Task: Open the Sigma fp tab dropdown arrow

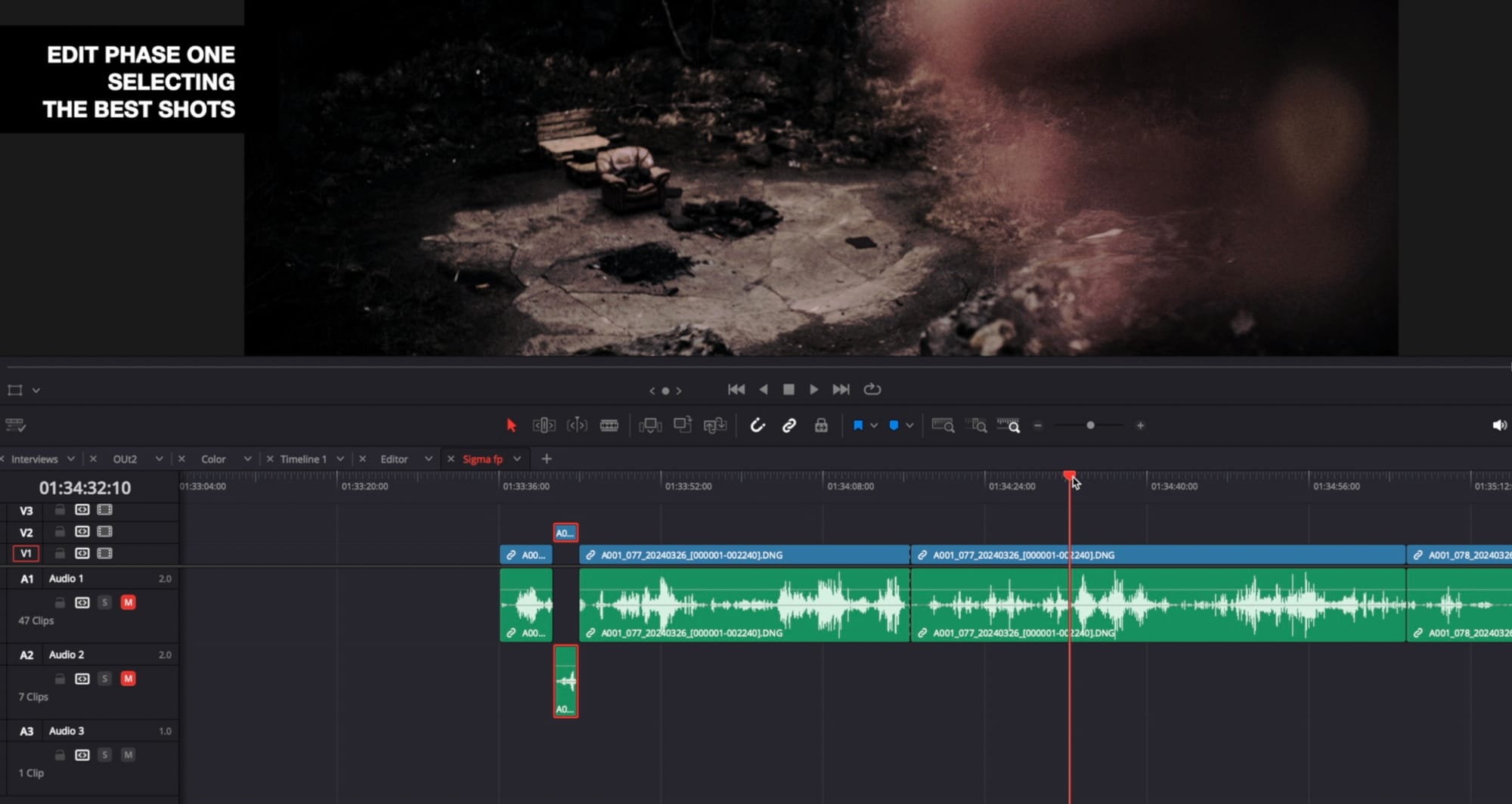Action: (x=517, y=459)
